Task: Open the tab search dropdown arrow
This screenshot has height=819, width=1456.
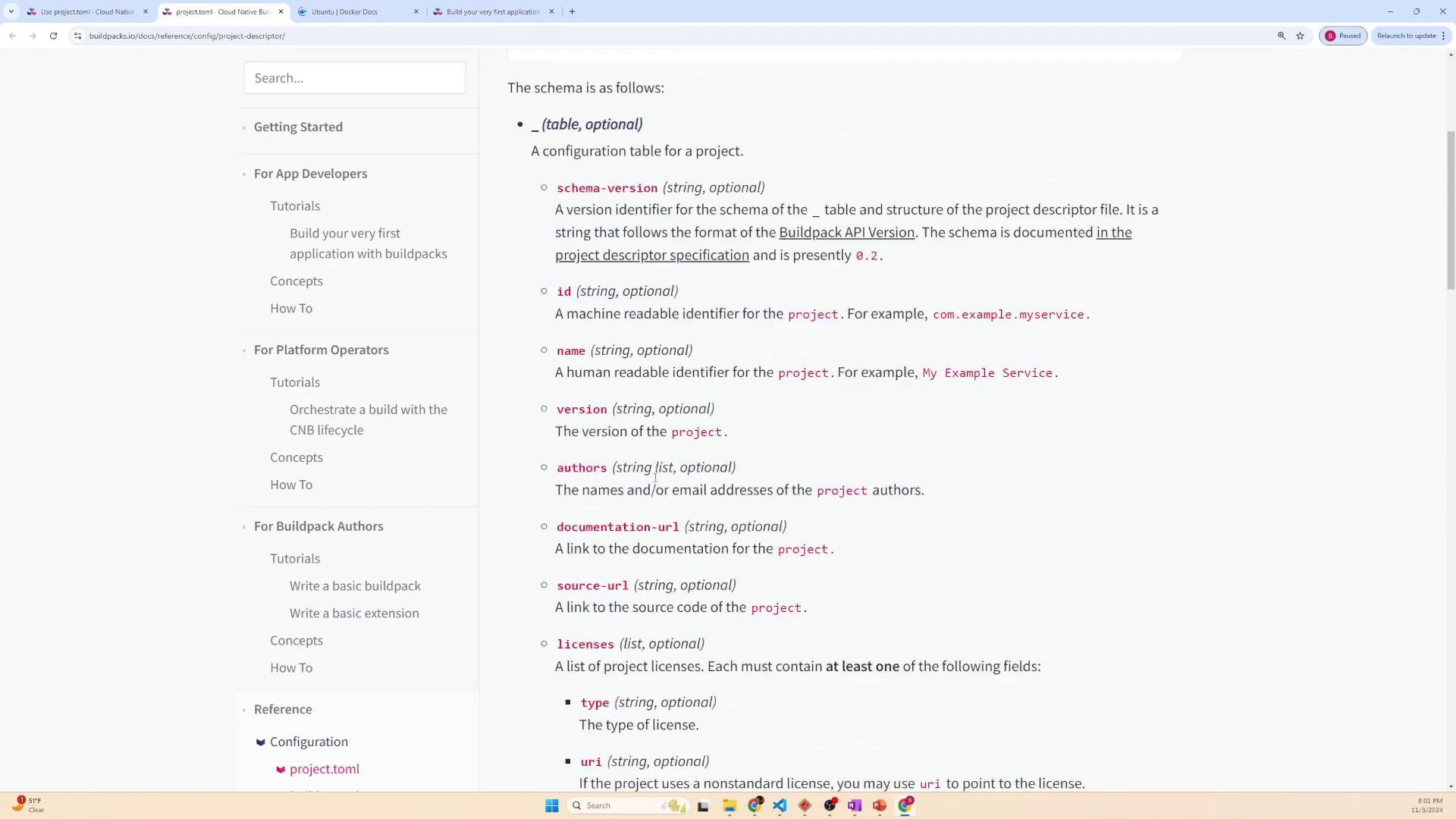Action: 11,11
